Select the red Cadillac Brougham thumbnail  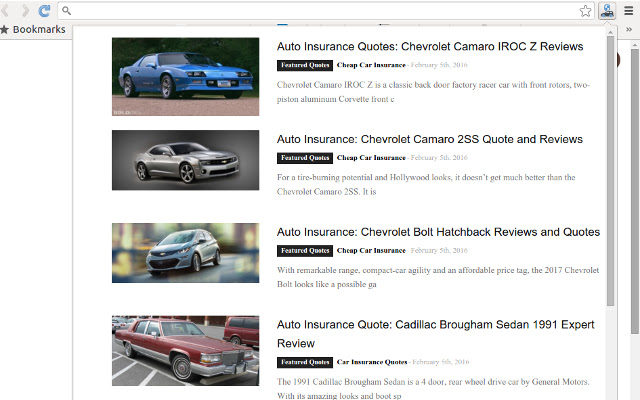[185, 351]
